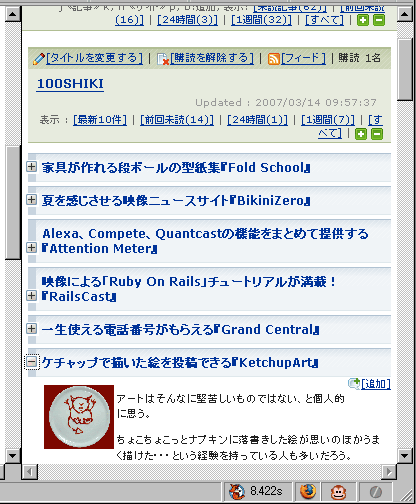
Task: Click the page load timer icon showing 8.422s
Action: point(237,492)
